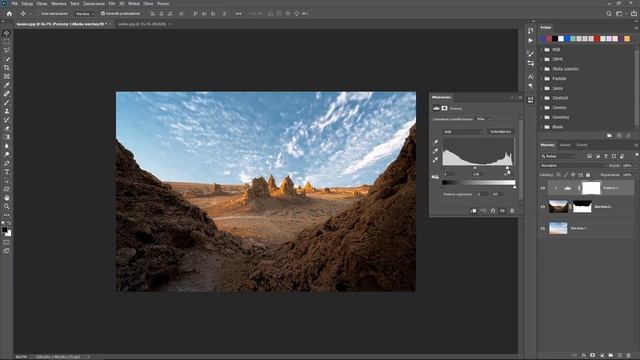Expand the Skala szarości swatch group
The width and height of the screenshot is (640, 360).
coord(542,69)
